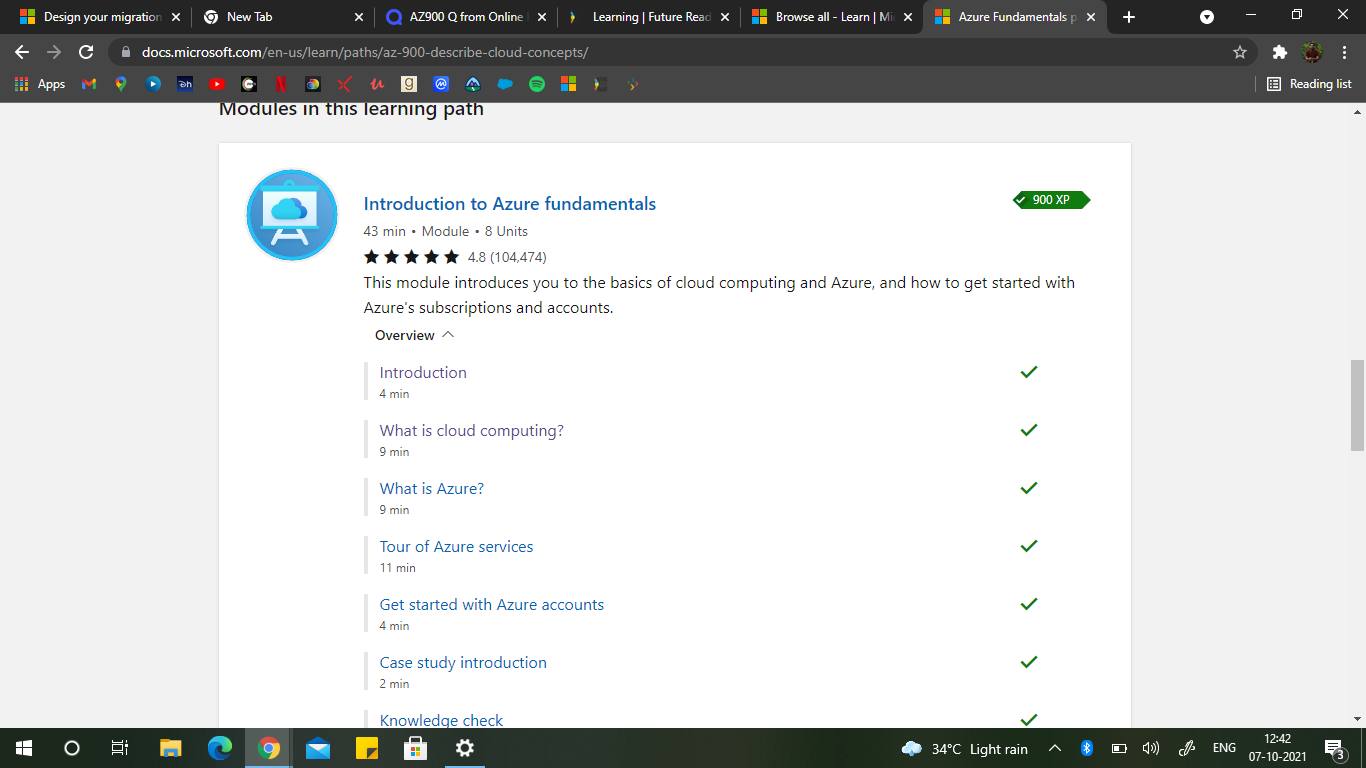Switch to the 'AZ900 Q from Online' tab

coord(465,17)
